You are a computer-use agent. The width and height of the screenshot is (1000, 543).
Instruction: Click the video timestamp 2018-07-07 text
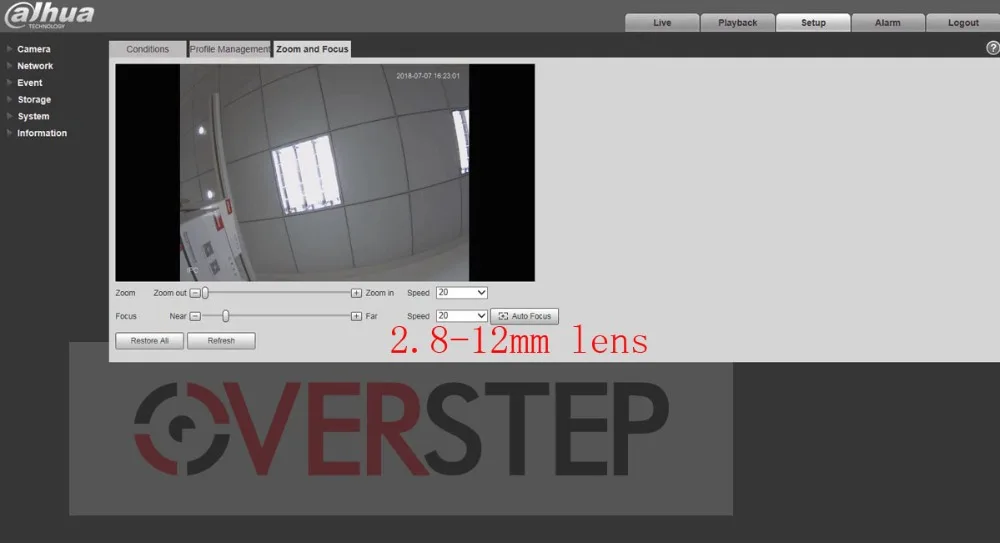(428, 76)
